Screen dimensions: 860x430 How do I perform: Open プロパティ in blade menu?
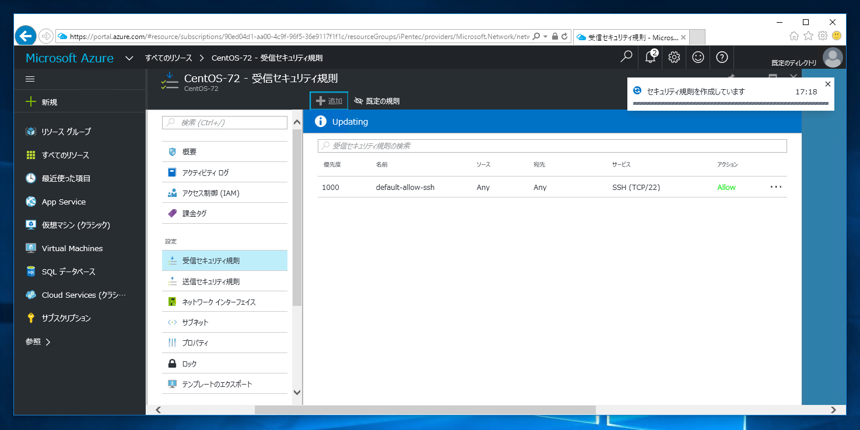(x=225, y=343)
